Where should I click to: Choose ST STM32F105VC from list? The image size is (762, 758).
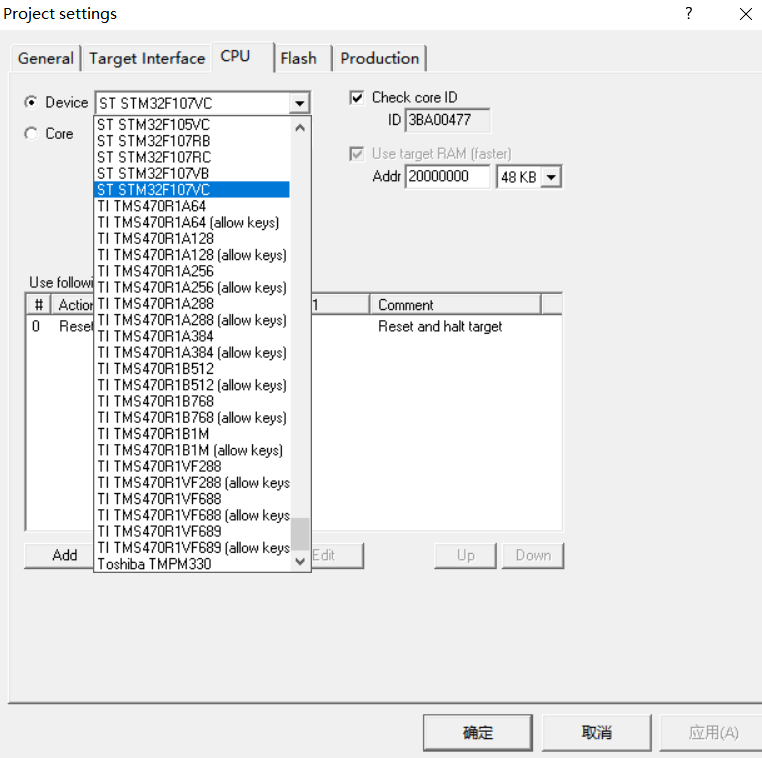pos(192,124)
